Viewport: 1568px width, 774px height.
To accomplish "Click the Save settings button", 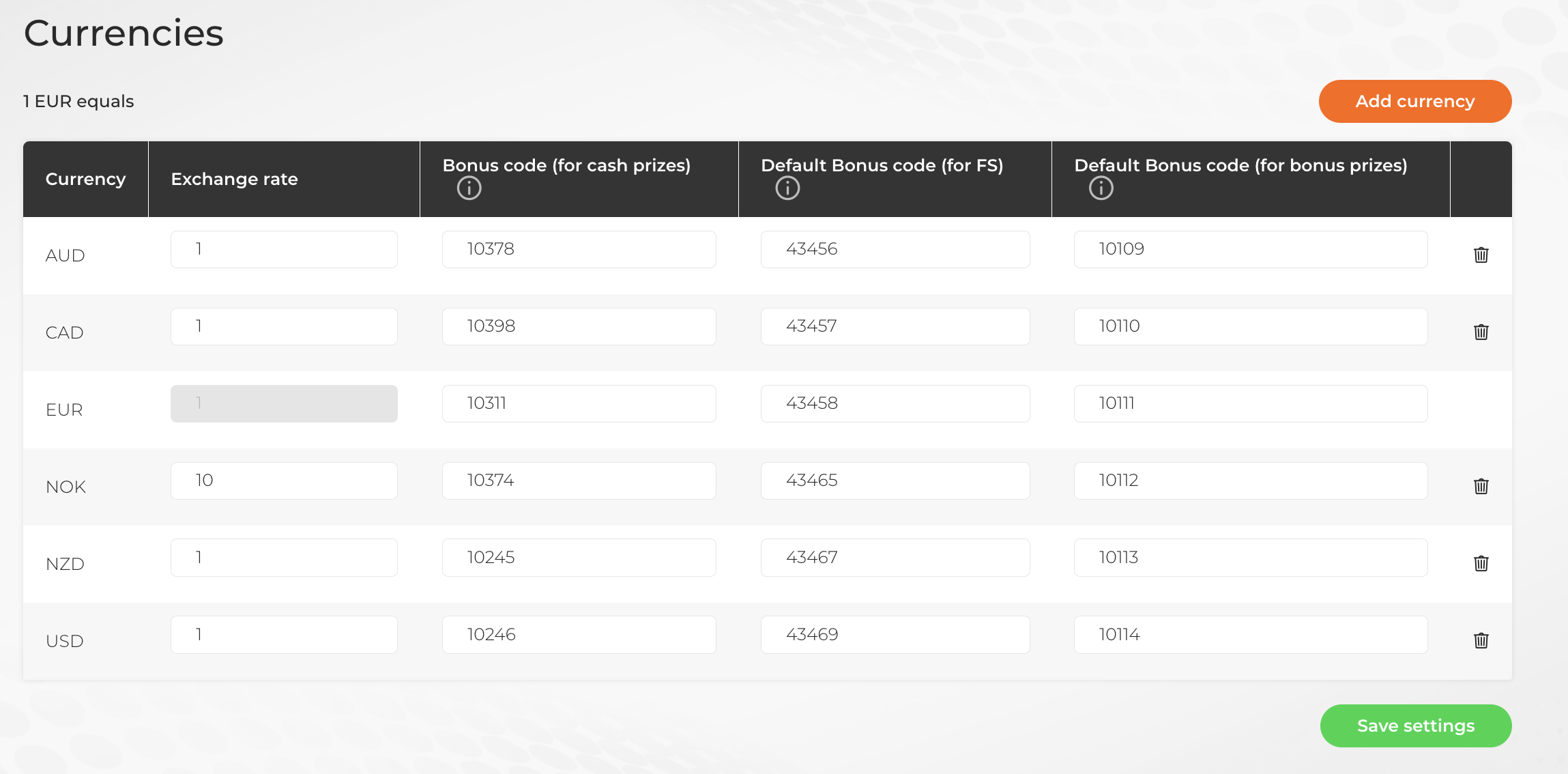I will 1416,726.
